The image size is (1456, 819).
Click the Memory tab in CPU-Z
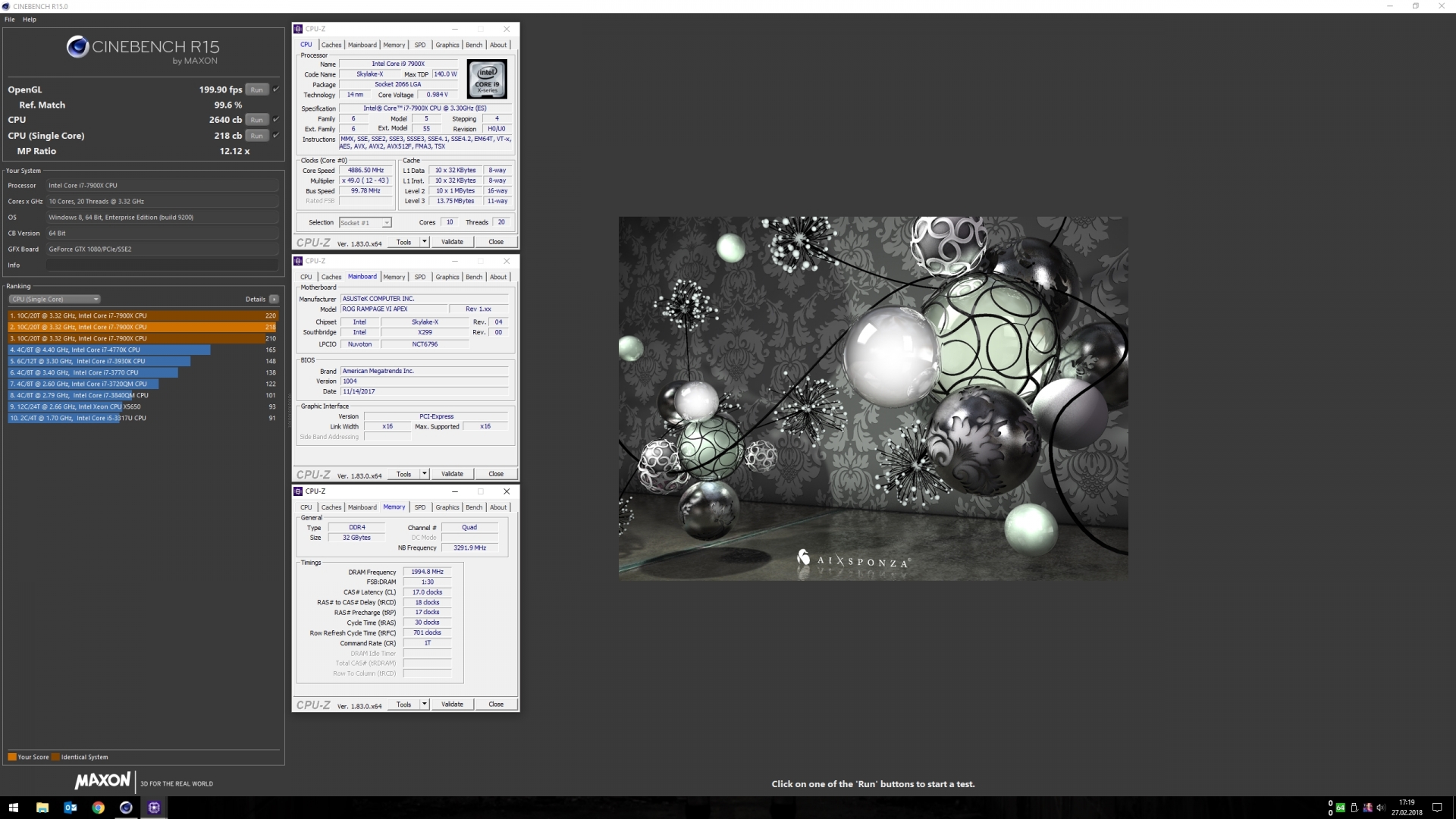[394, 507]
